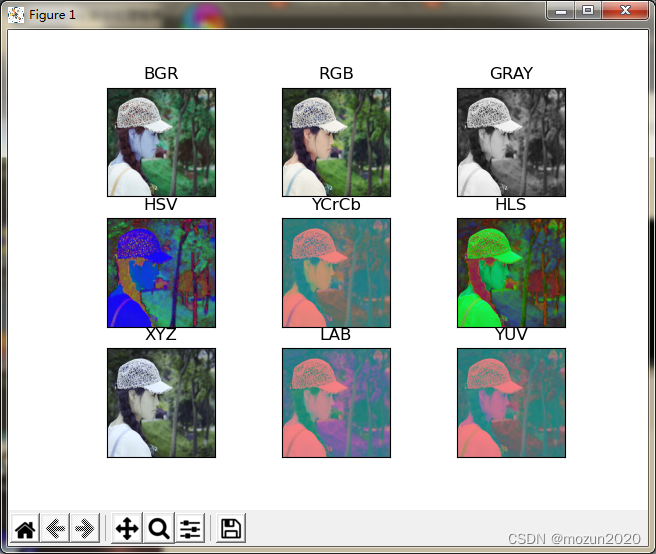Pick the LAB subplot image
Screen dimensions: 656x554
coord(336,403)
